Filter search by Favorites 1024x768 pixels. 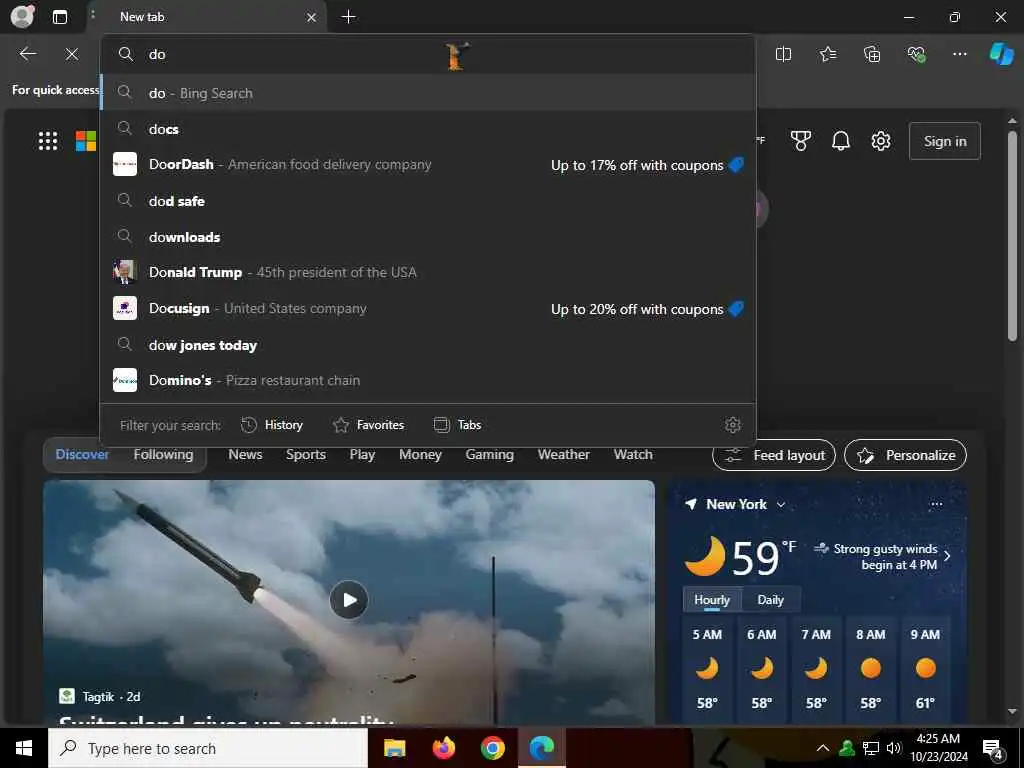click(x=368, y=425)
